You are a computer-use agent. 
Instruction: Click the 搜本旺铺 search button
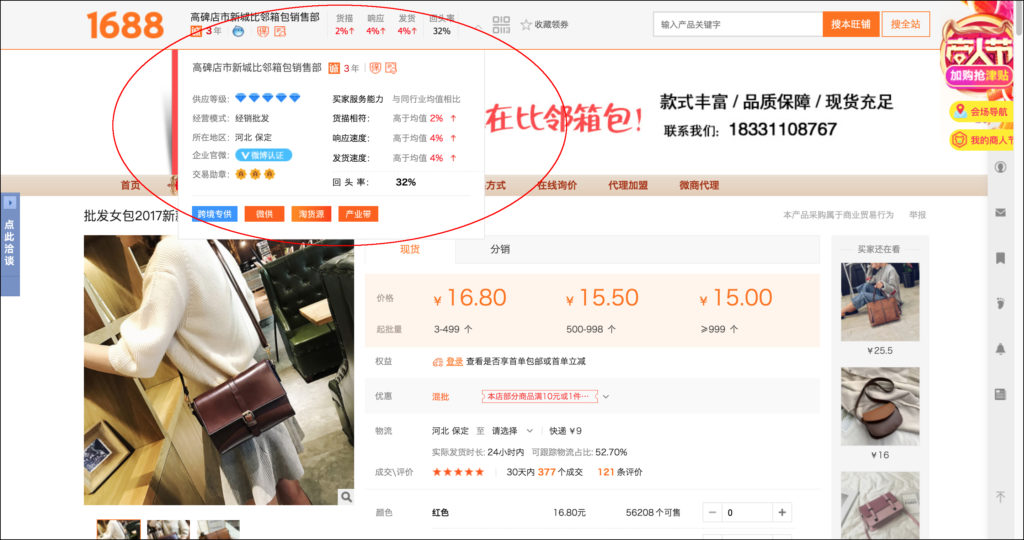tap(851, 24)
